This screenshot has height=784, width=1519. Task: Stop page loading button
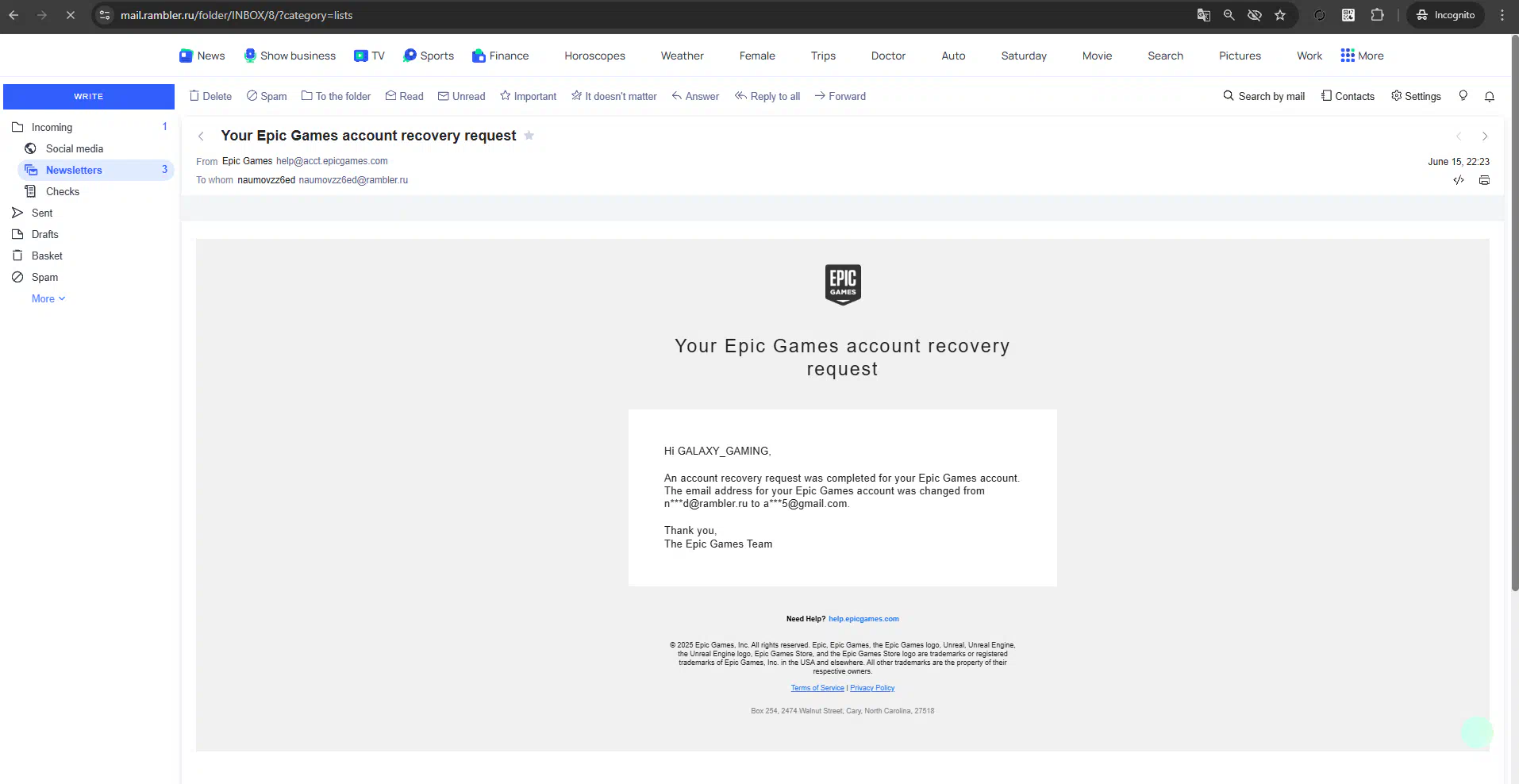tap(70, 15)
